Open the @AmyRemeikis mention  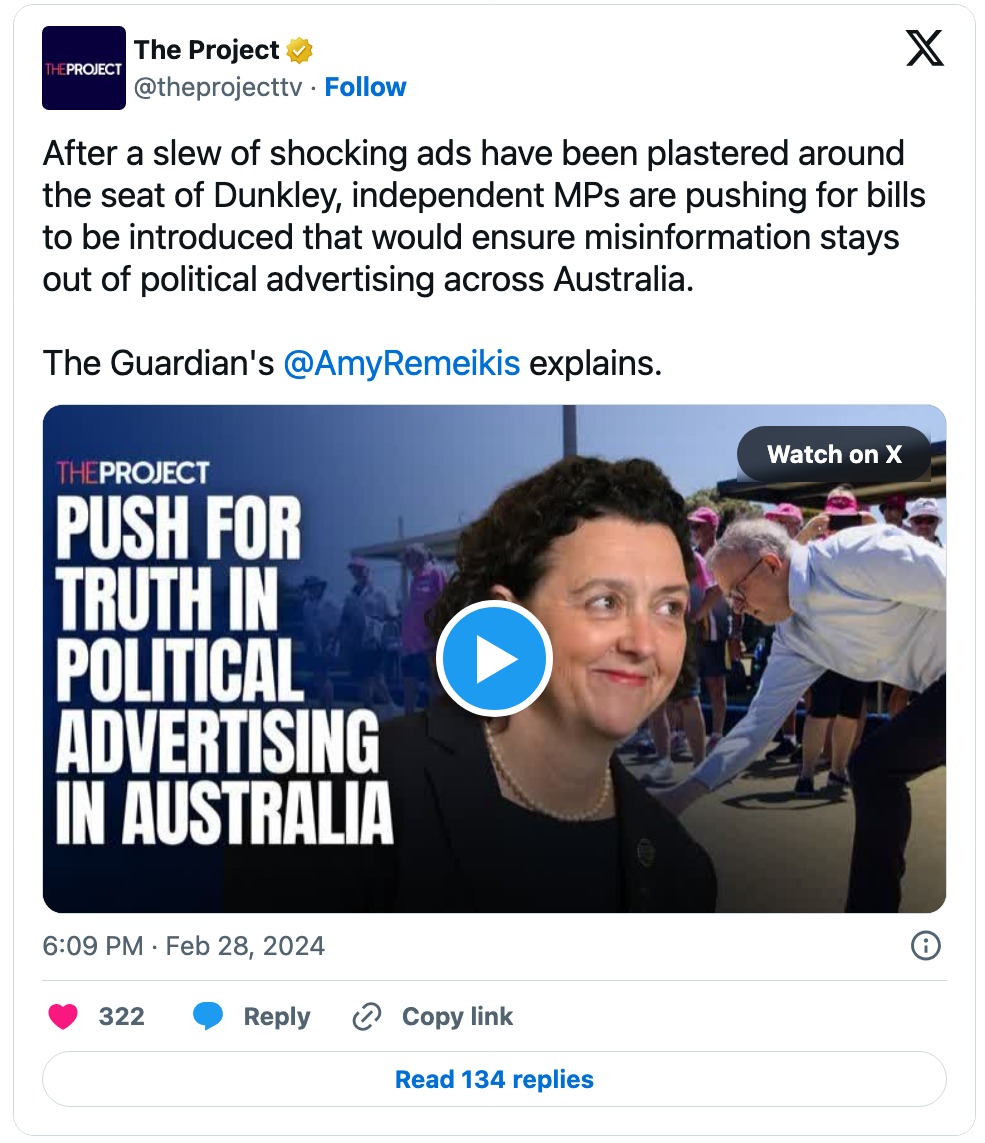pos(401,364)
